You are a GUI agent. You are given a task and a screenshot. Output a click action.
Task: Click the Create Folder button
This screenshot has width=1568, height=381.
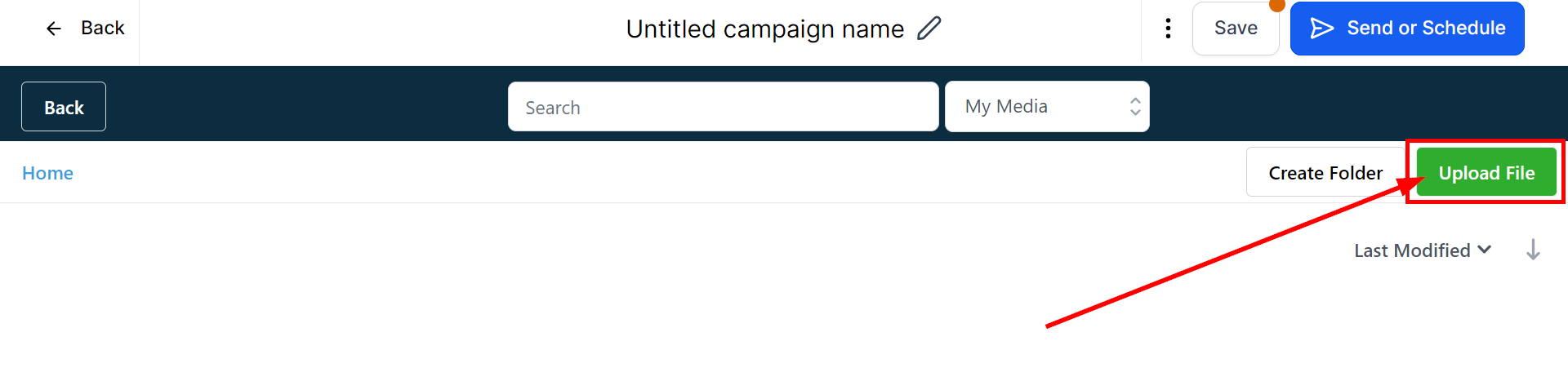click(1325, 173)
